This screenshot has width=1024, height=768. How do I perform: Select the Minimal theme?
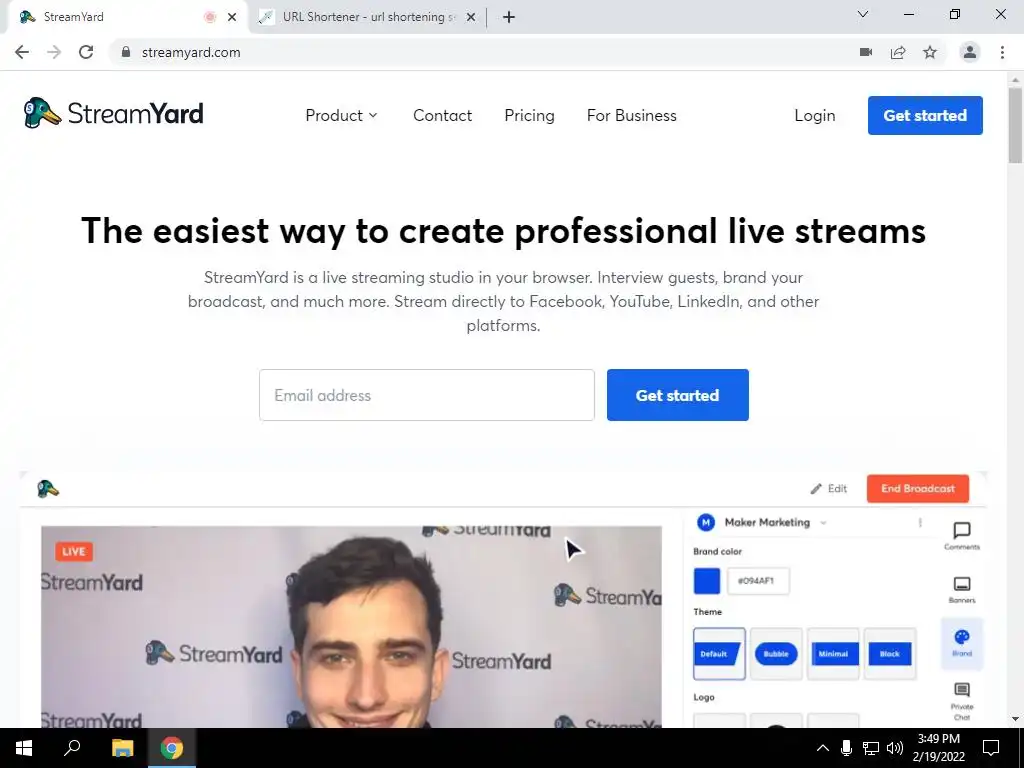833,654
